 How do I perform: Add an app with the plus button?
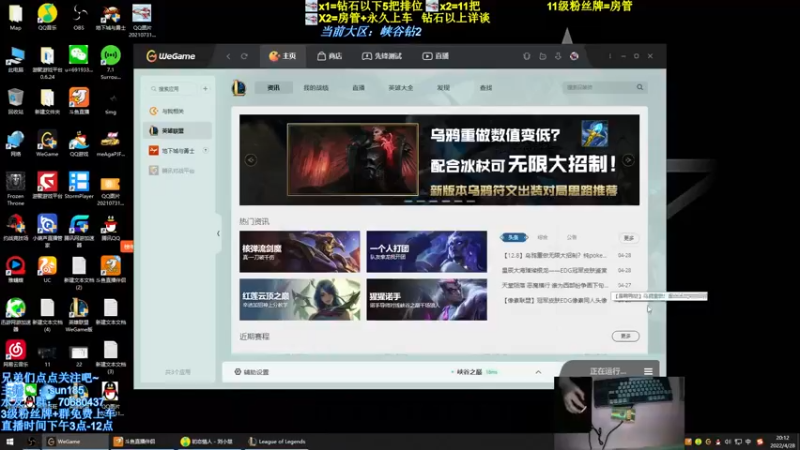[x=205, y=89]
